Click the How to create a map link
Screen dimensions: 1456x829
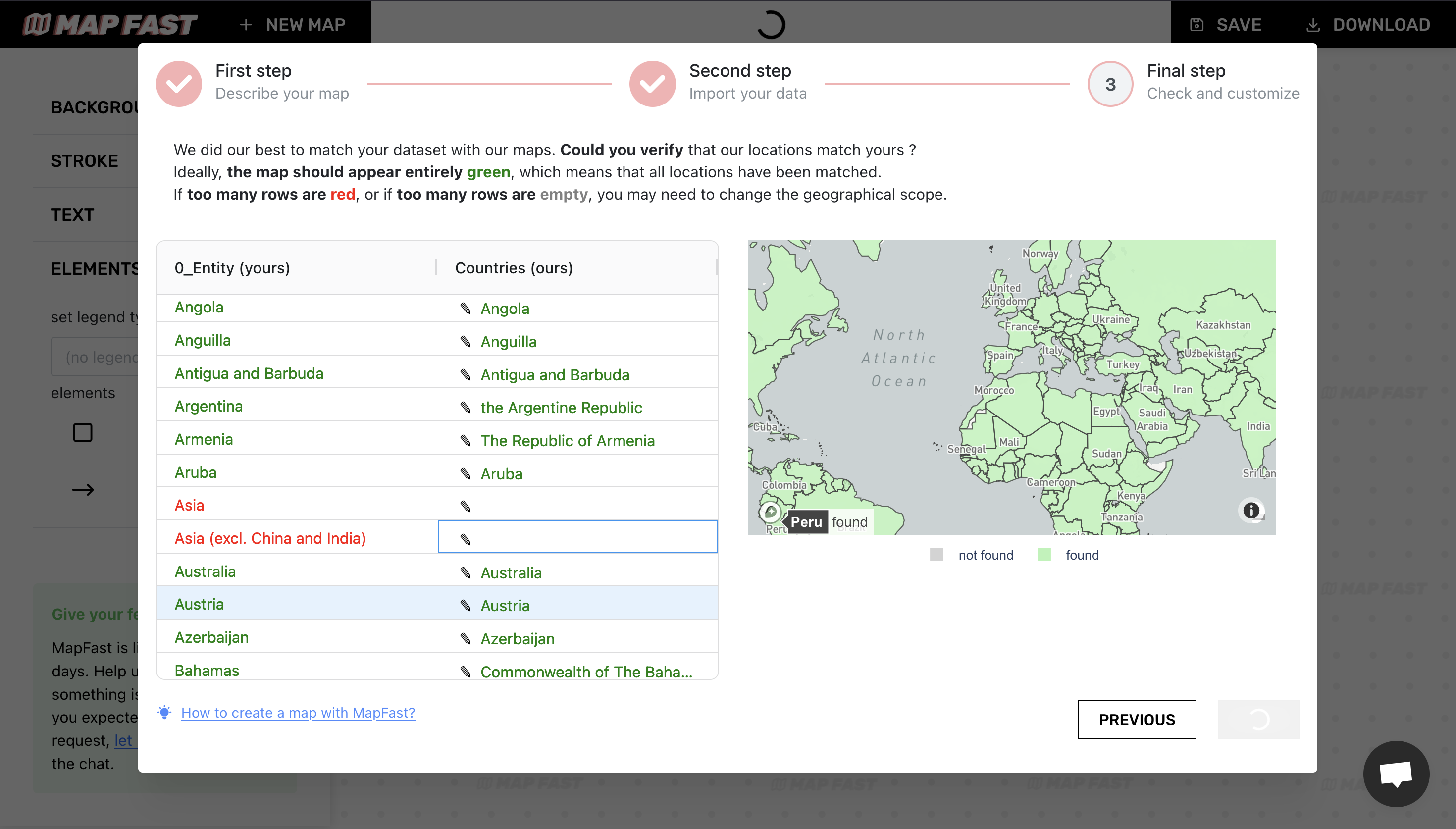pyautogui.click(x=298, y=713)
